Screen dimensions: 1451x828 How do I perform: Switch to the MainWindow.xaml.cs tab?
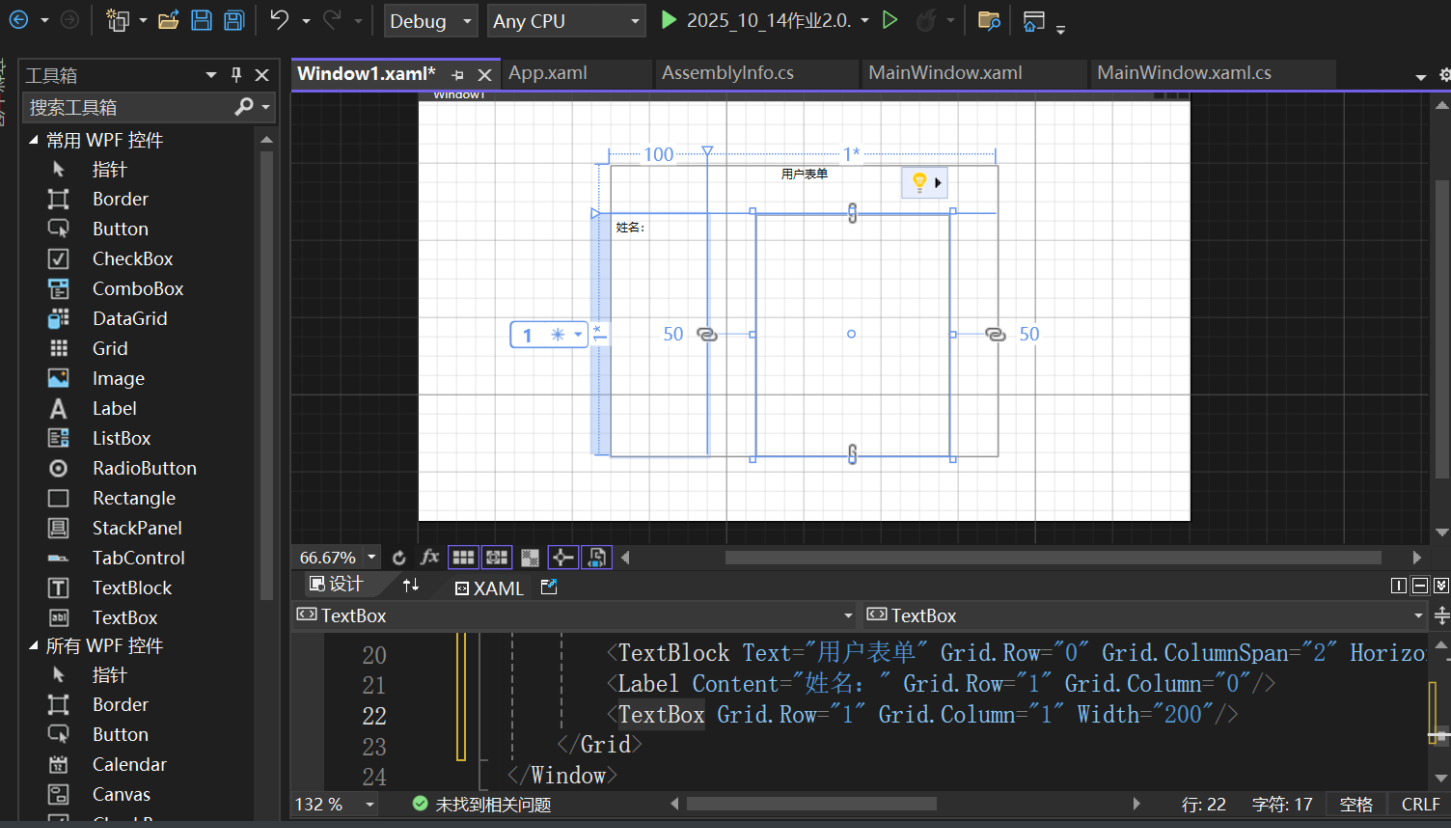[x=1184, y=73]
